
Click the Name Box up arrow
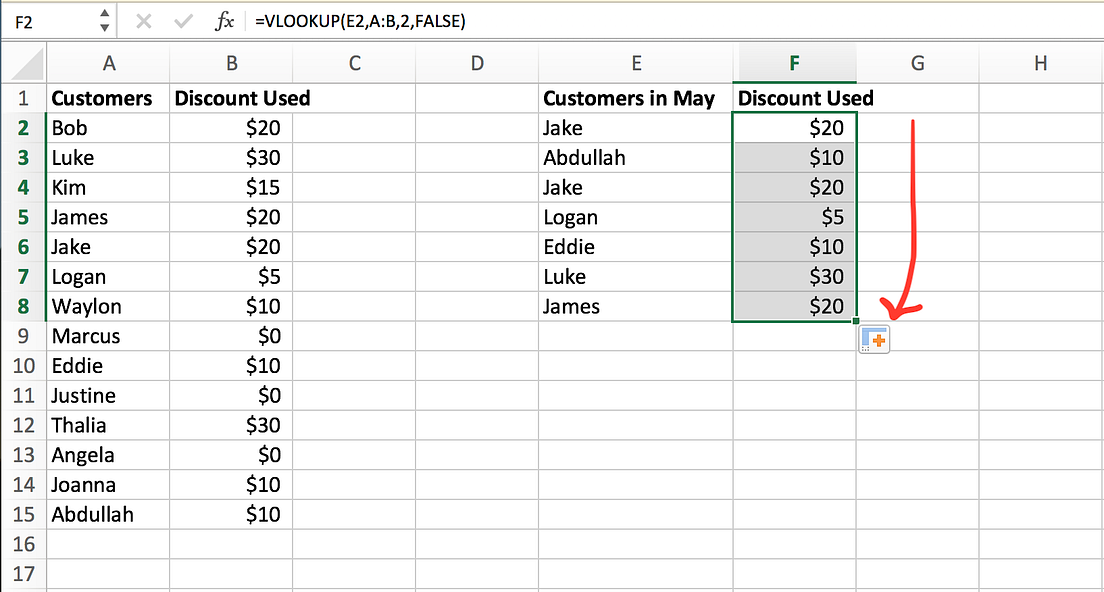click(x=103, y=14)
